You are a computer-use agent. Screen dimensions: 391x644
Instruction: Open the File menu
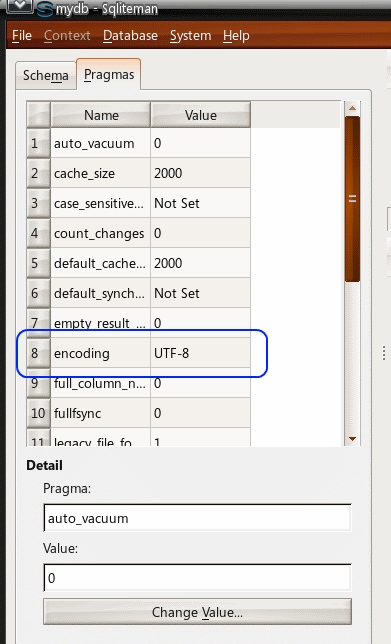(22, 36)
